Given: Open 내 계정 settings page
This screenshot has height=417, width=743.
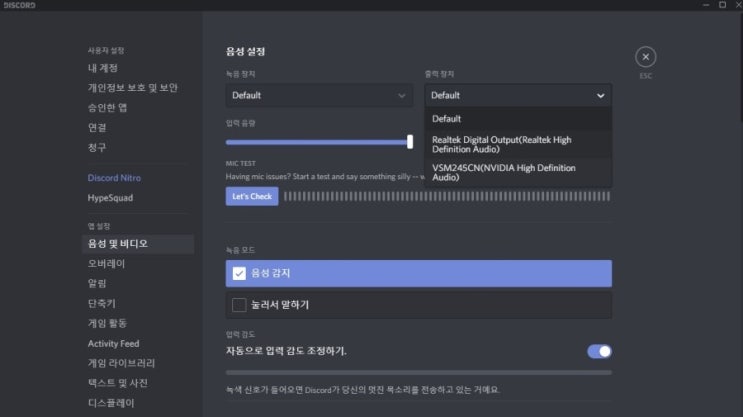Looking at the screenshot, I should point(103,68).
